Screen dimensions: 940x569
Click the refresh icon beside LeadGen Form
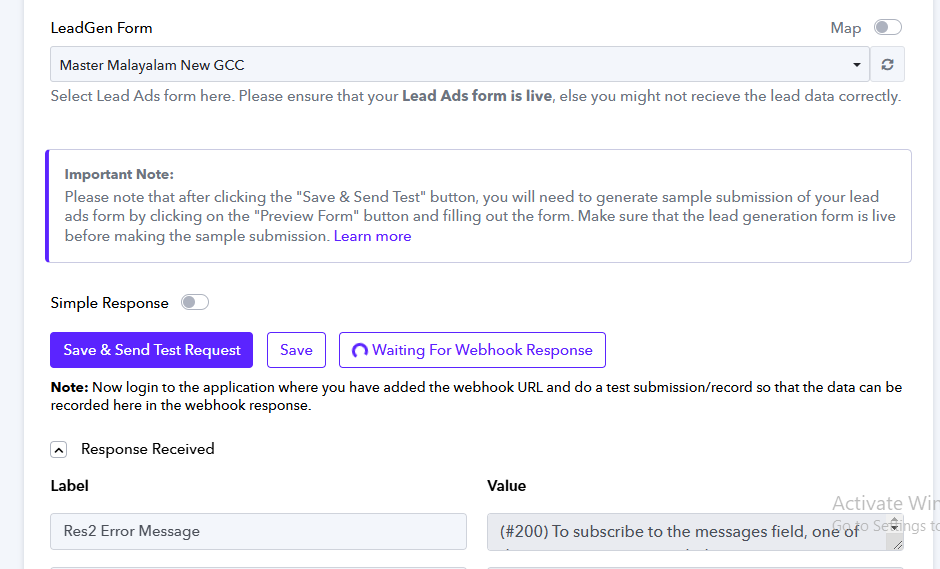(886, 65)
